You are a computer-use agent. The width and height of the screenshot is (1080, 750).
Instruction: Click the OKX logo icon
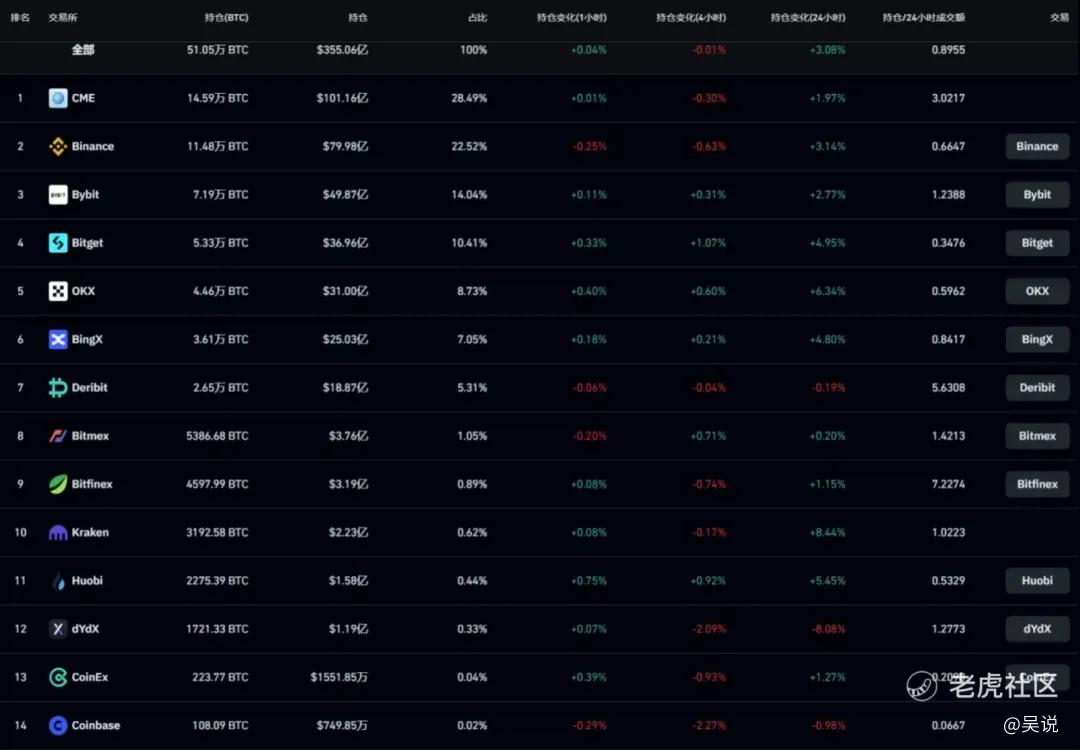(x=58, y=291)
